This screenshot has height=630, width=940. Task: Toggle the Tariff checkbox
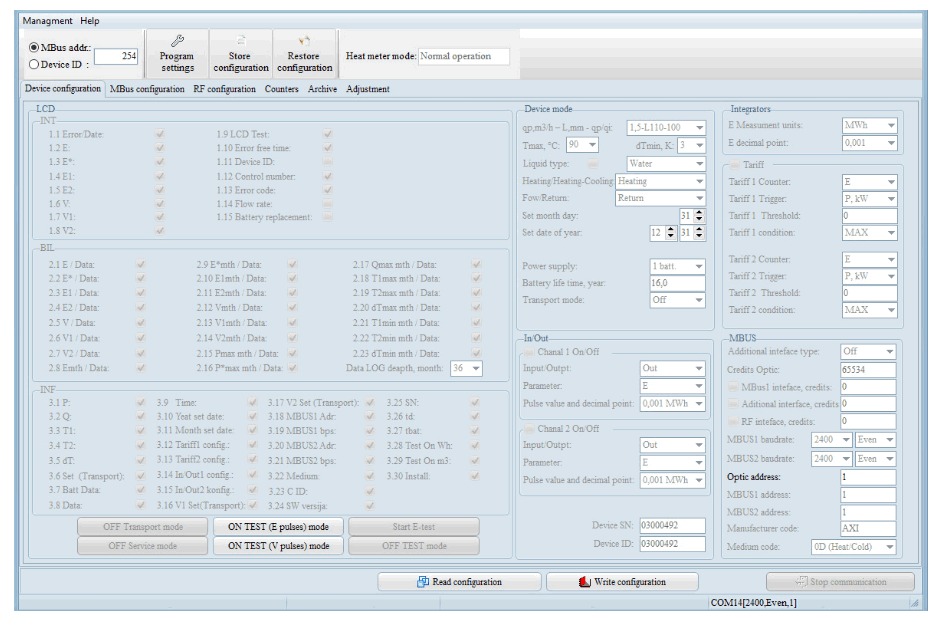click(735, 165)
